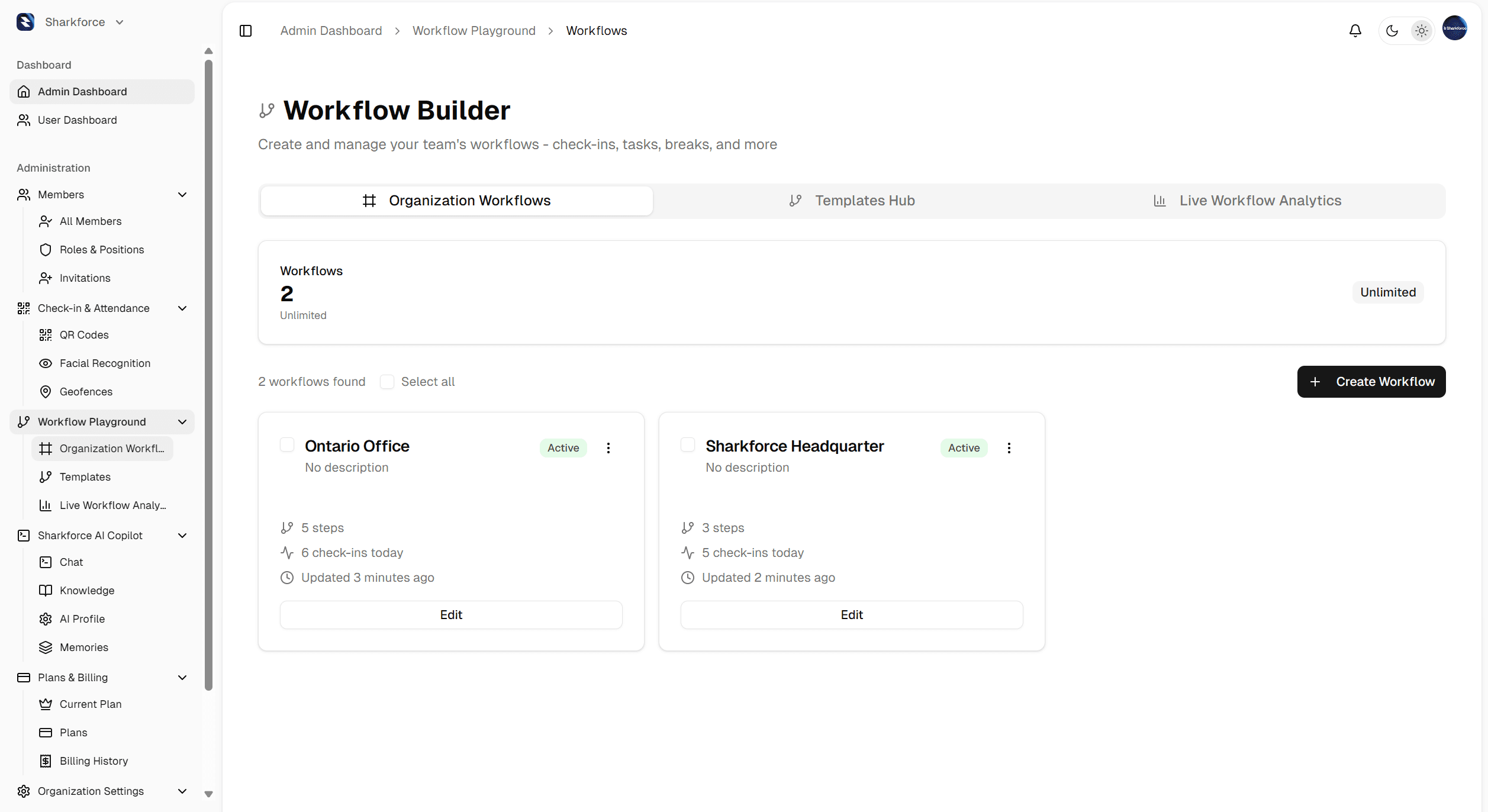
Task: Switch to dark mode moon icon
Action: click(x=1392, y=31)
